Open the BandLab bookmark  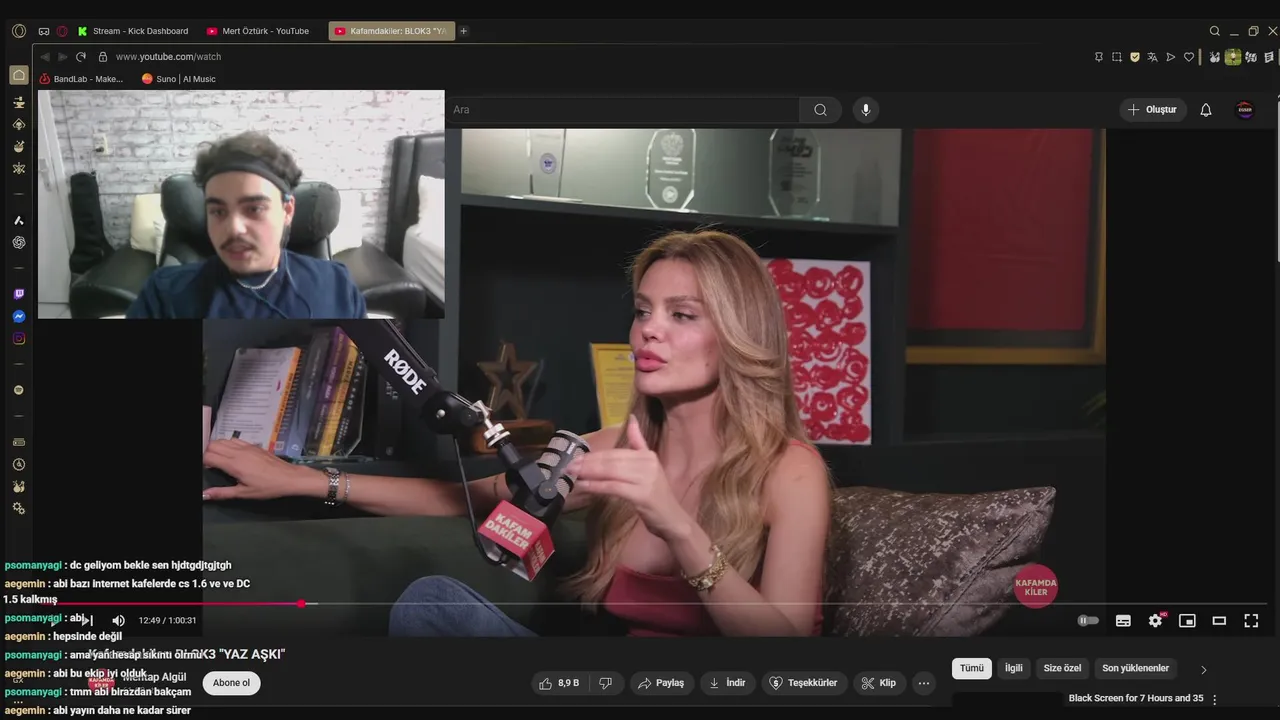[81, 79]
